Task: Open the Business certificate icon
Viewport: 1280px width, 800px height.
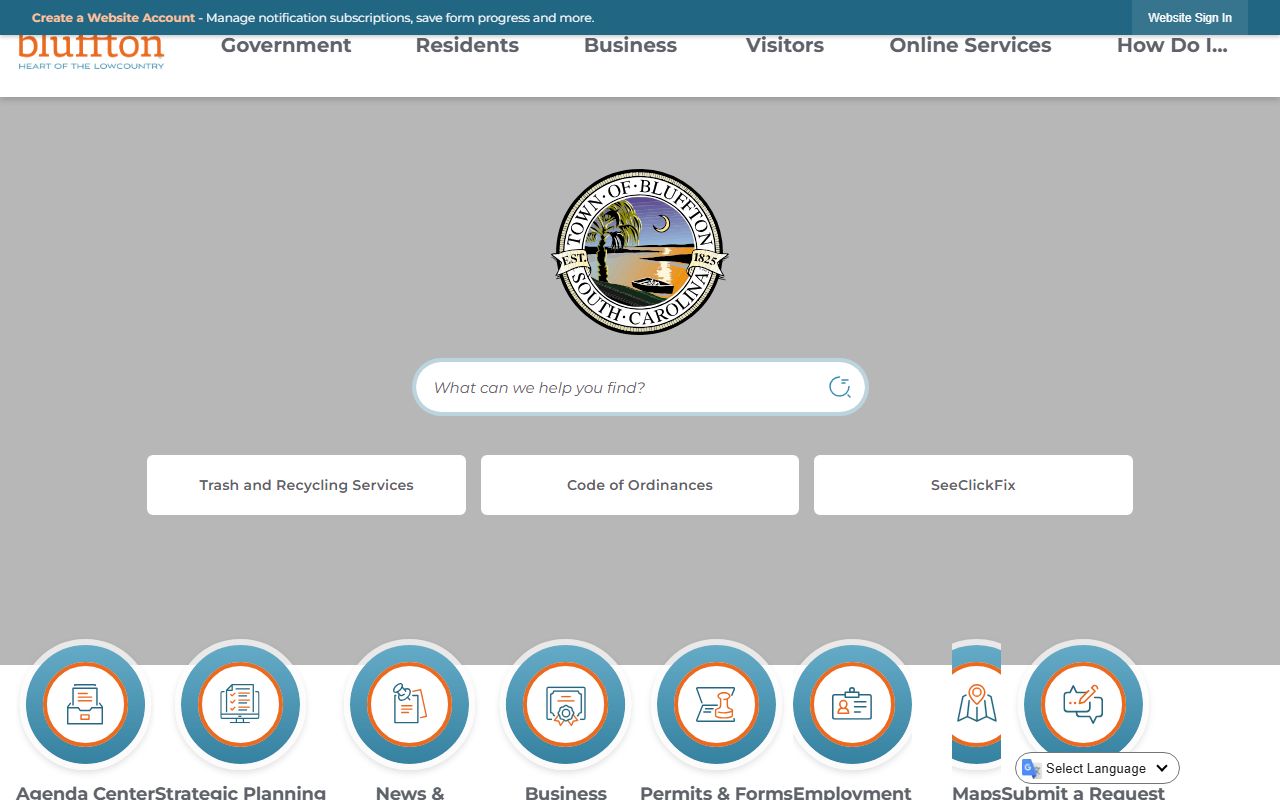Action: point(565,705)
